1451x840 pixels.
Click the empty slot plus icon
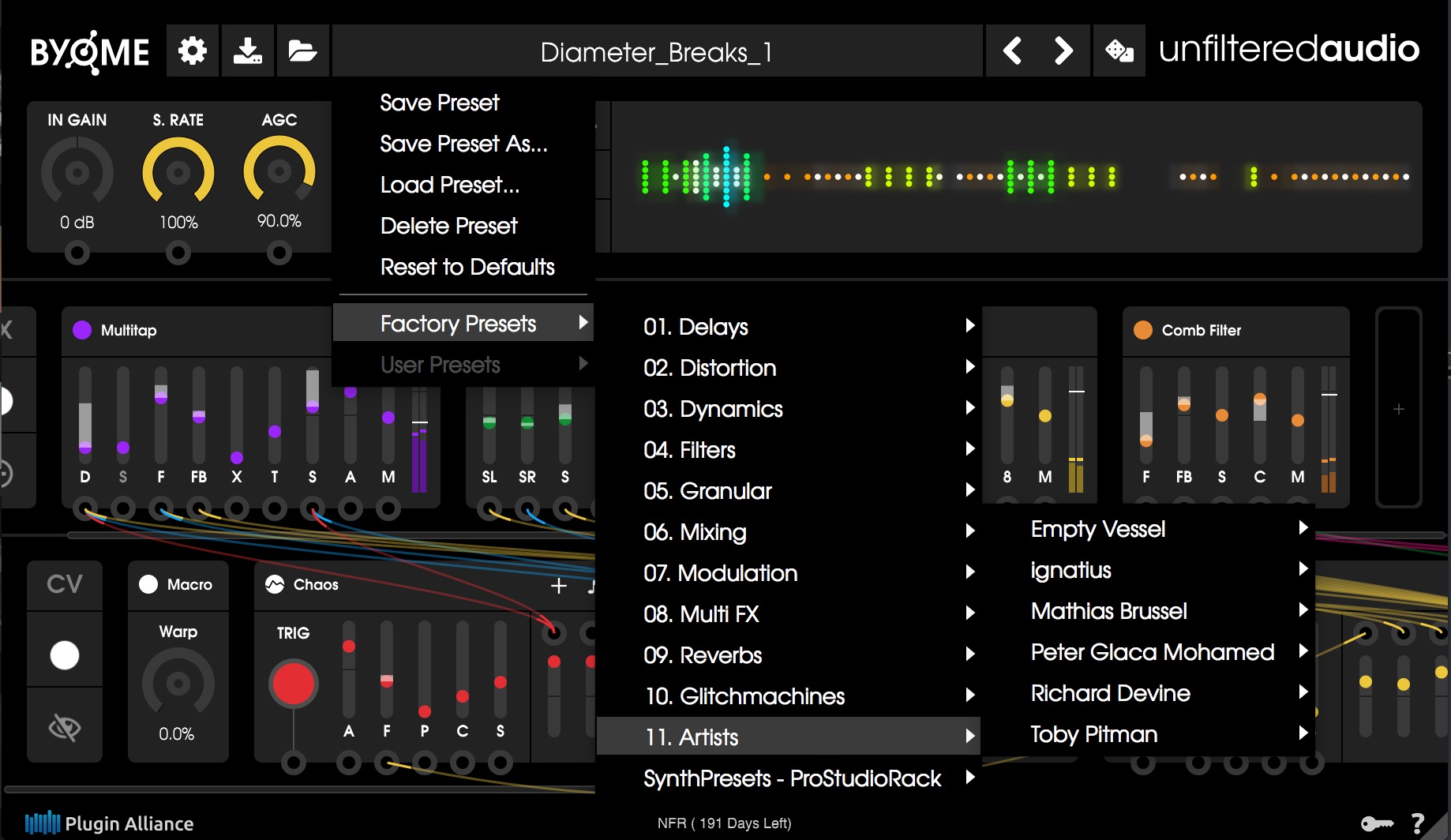(x=1399, y=408)
